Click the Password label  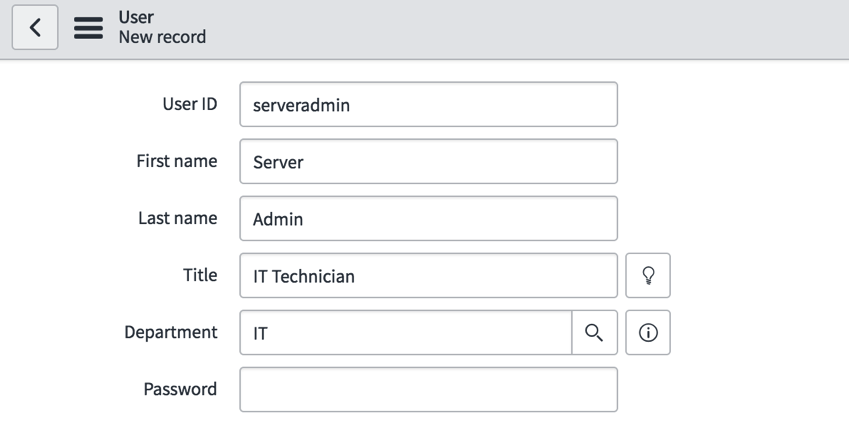tap(180, 389)
